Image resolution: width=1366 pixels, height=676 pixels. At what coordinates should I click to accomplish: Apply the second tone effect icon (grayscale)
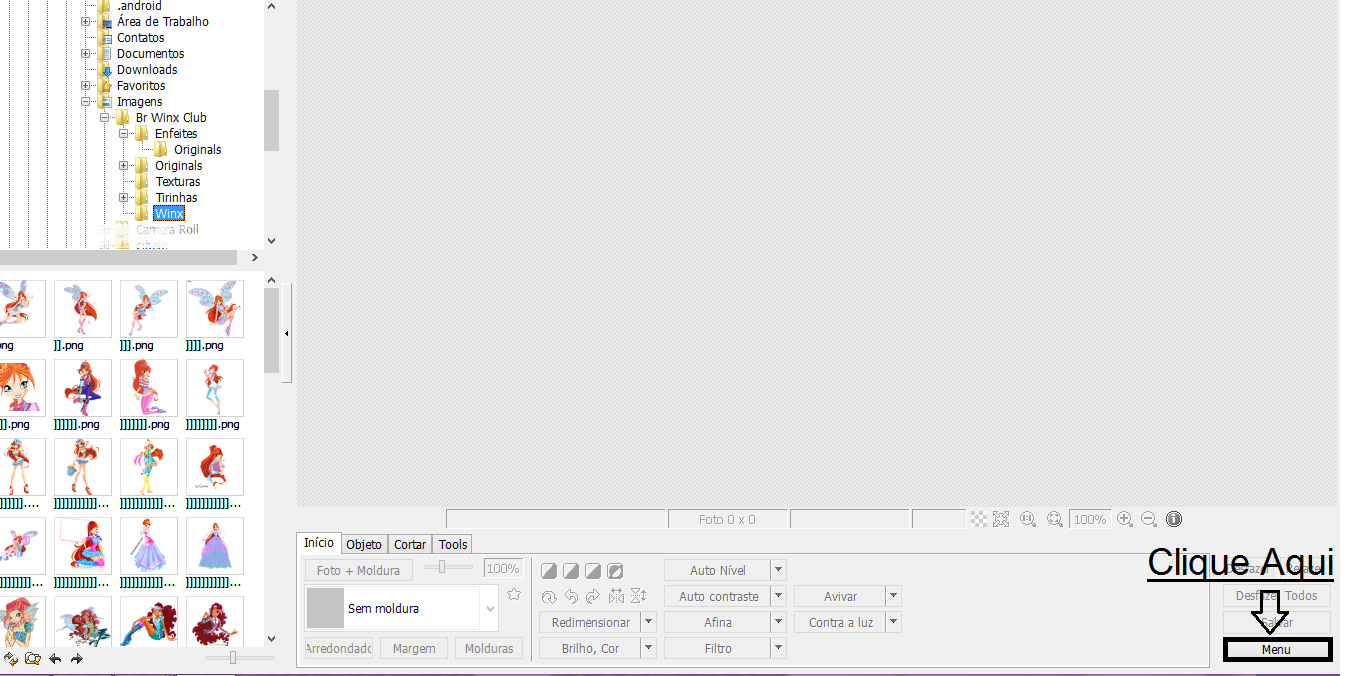pyautogui.click(x=571, y=571)
